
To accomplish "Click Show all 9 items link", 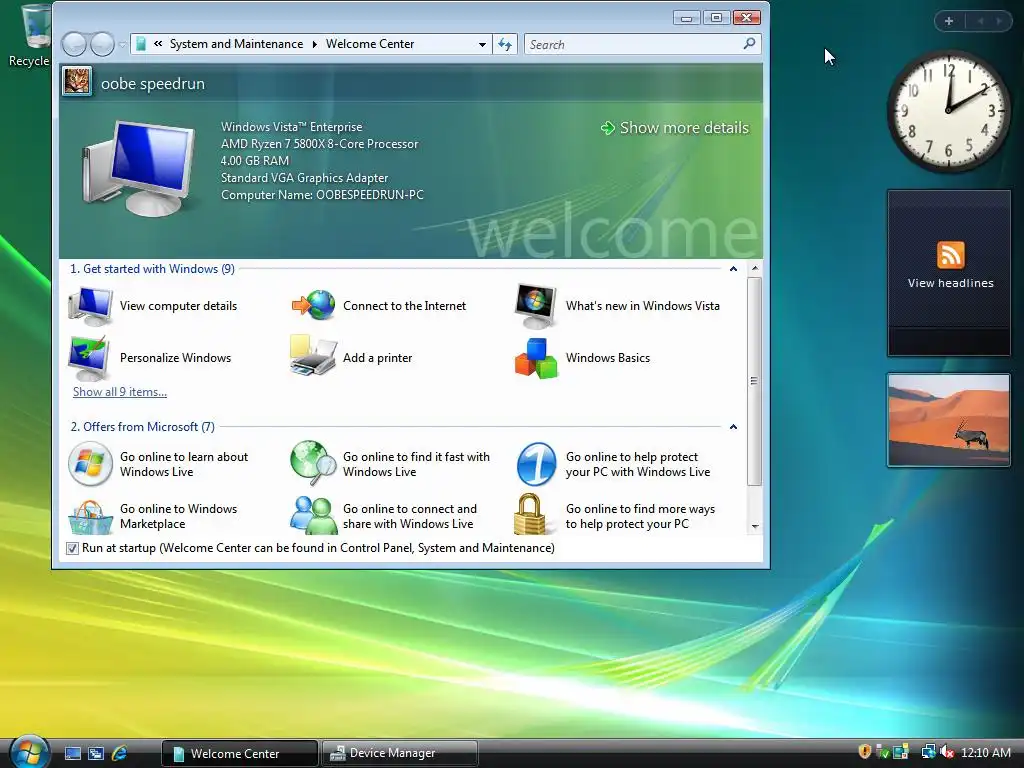I will pos(120,392).
